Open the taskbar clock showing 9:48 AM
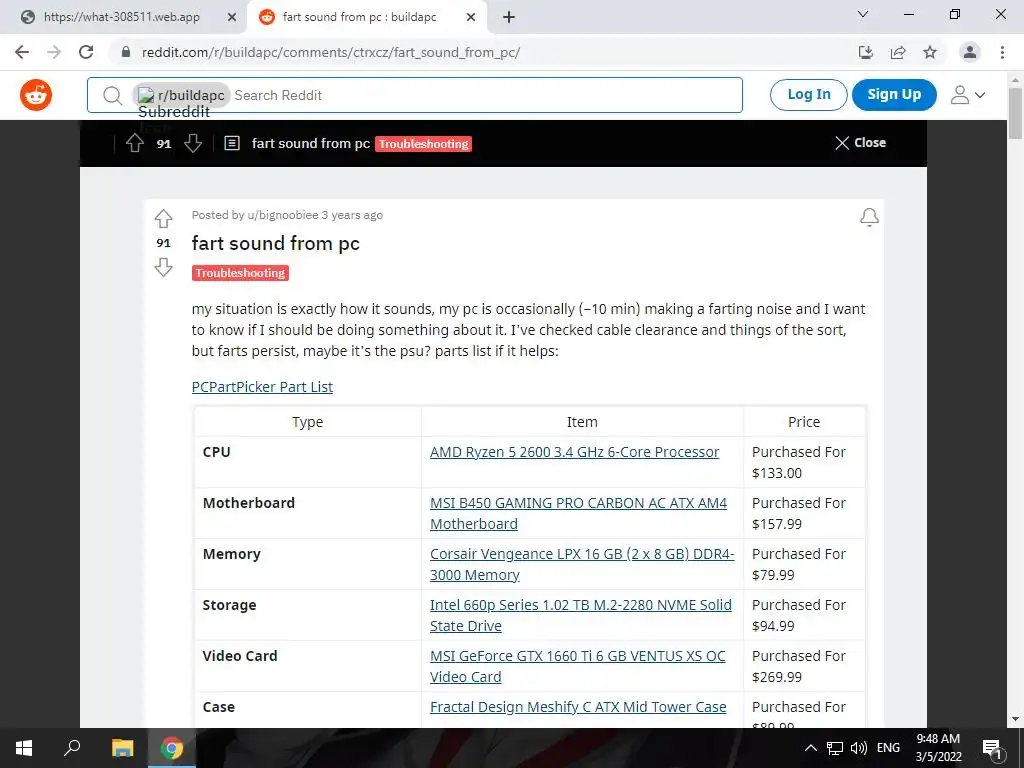The width and height of the screenshot is (1024, 768). click(938, 748)
